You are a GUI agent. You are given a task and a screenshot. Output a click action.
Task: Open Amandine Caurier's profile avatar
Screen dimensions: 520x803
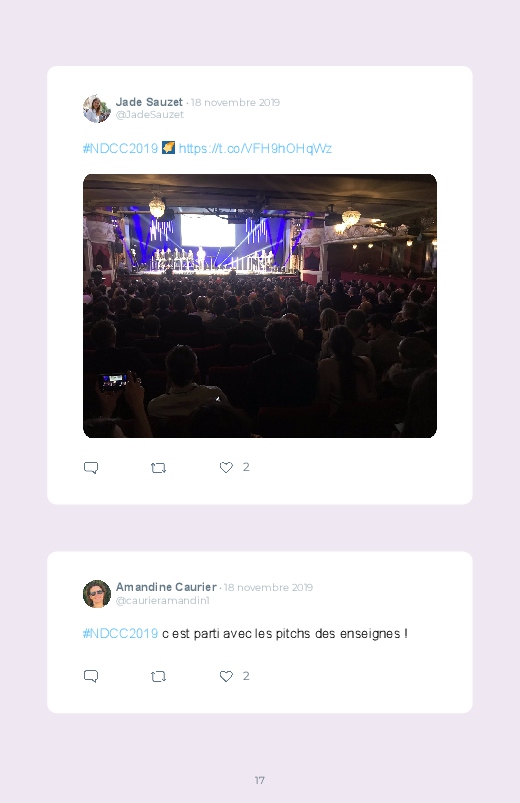[97, 594]
